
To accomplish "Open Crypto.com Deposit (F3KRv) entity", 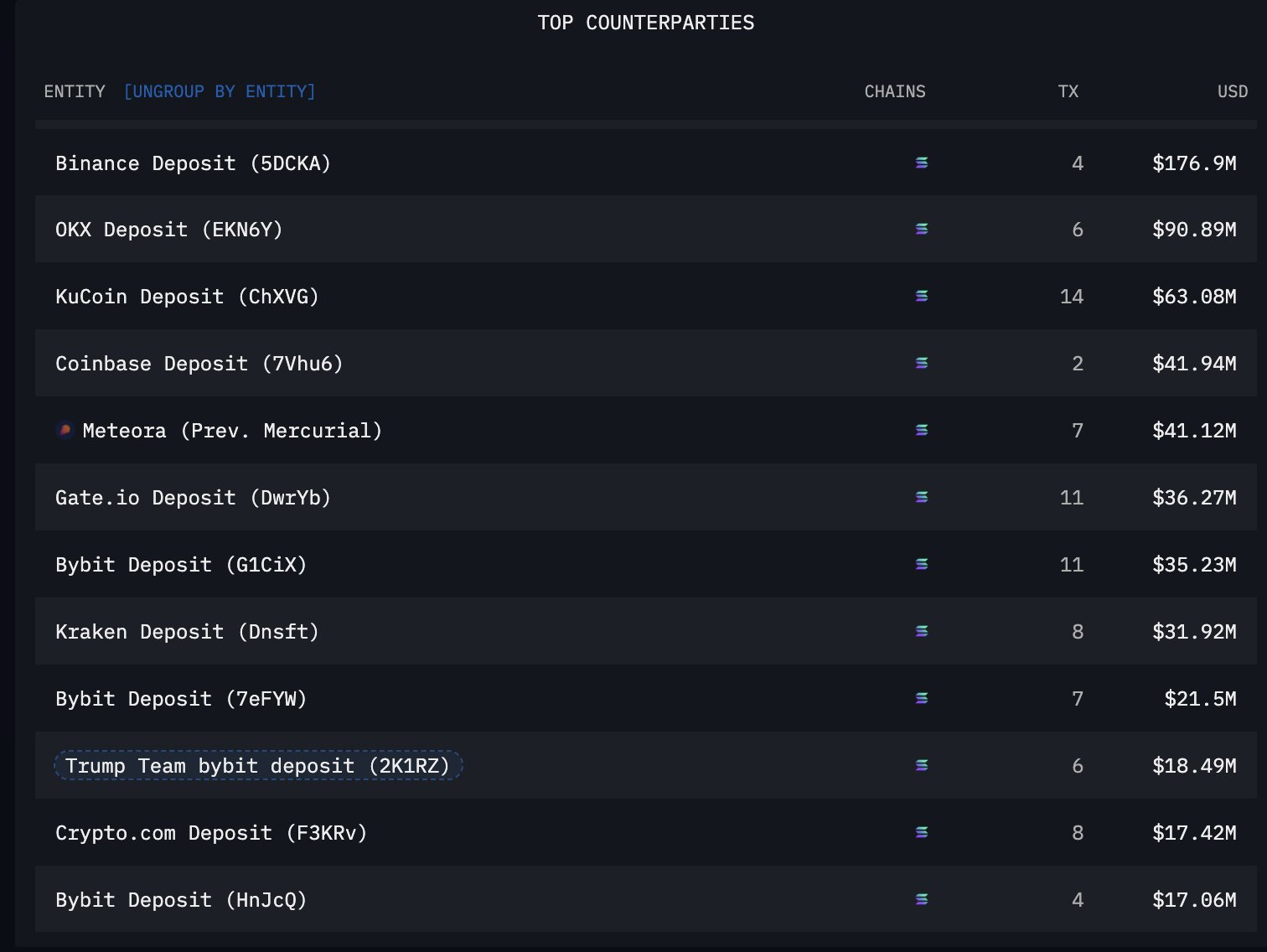I will [211, 833].
